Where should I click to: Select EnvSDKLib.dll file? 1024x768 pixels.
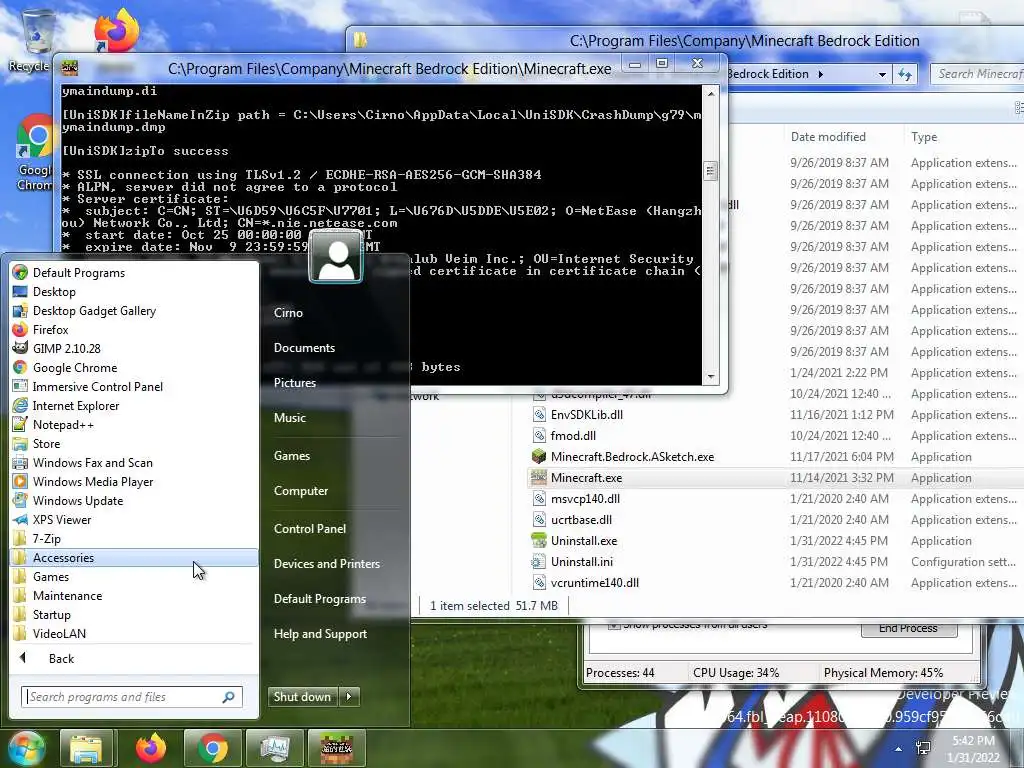(586, 415)
